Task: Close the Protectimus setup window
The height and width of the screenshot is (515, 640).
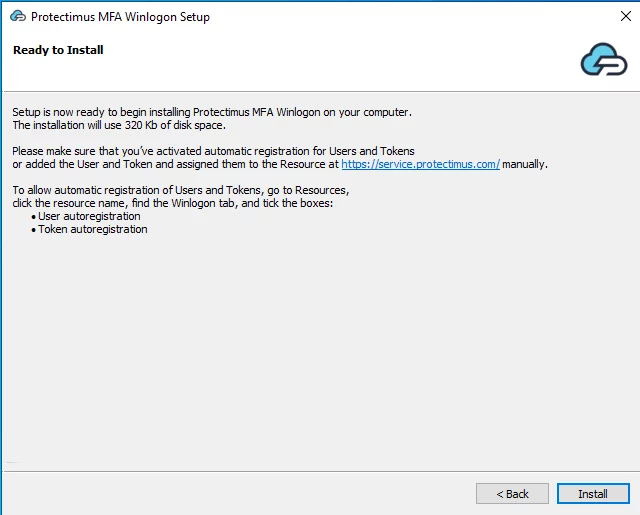Action: [626, 16]
